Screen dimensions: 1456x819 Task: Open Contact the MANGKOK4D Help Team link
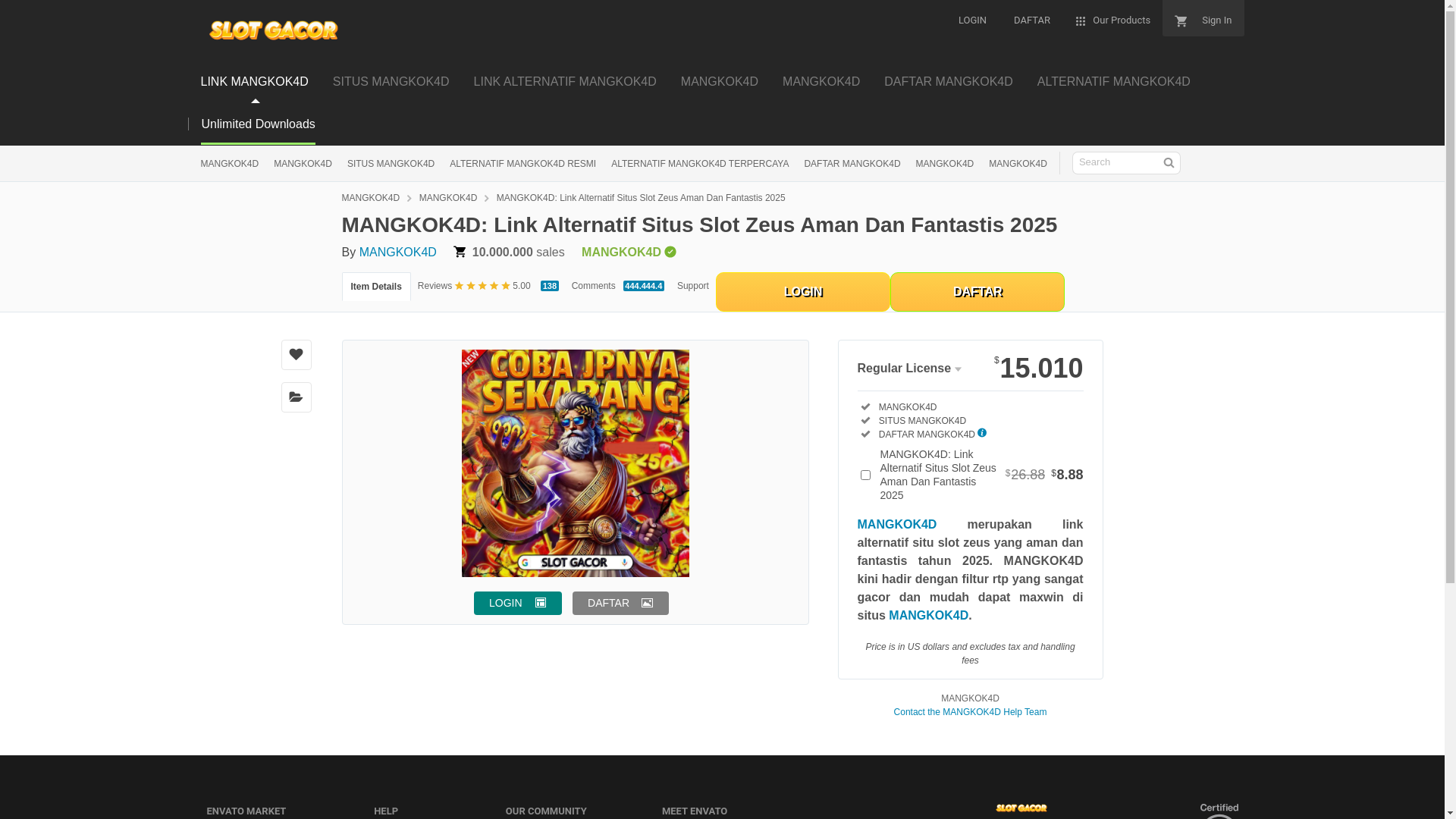click(x=970, y=712)
